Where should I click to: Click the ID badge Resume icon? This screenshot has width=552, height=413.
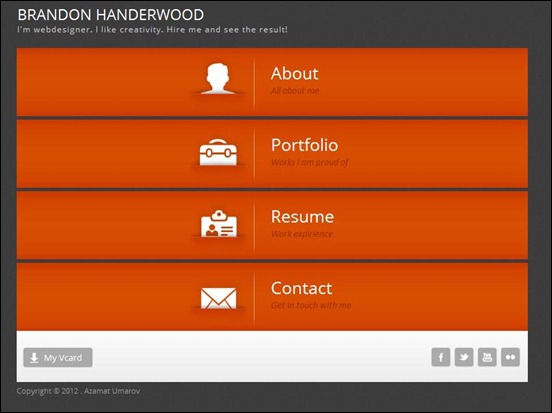click(x=219, y=224)
